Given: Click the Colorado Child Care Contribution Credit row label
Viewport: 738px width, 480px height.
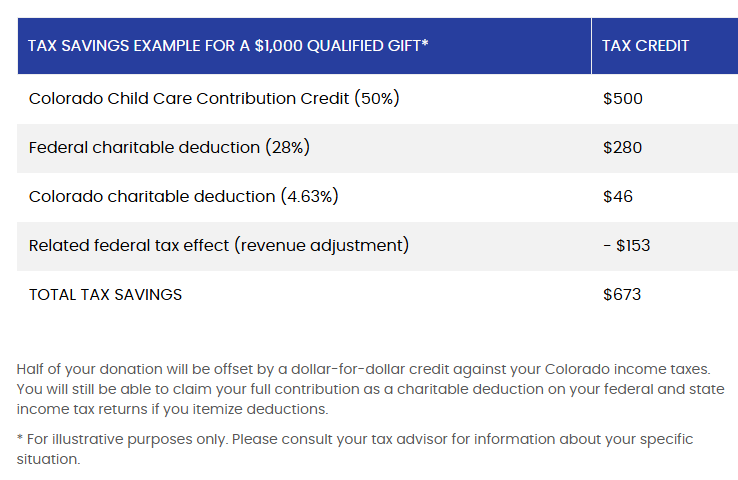Looking at the screenshot, I should click(x=214, y=98).
